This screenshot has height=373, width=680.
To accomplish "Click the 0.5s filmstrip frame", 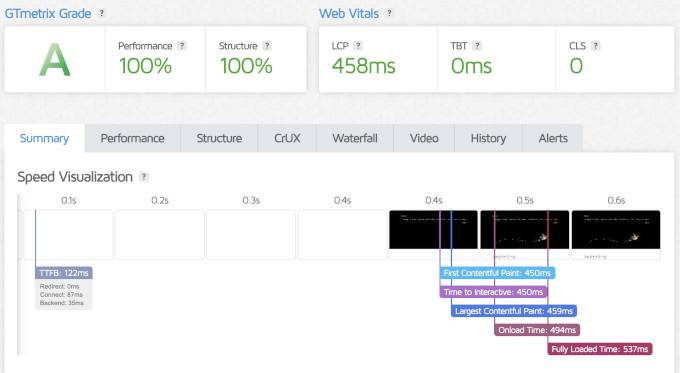I will tap(525, 235).
